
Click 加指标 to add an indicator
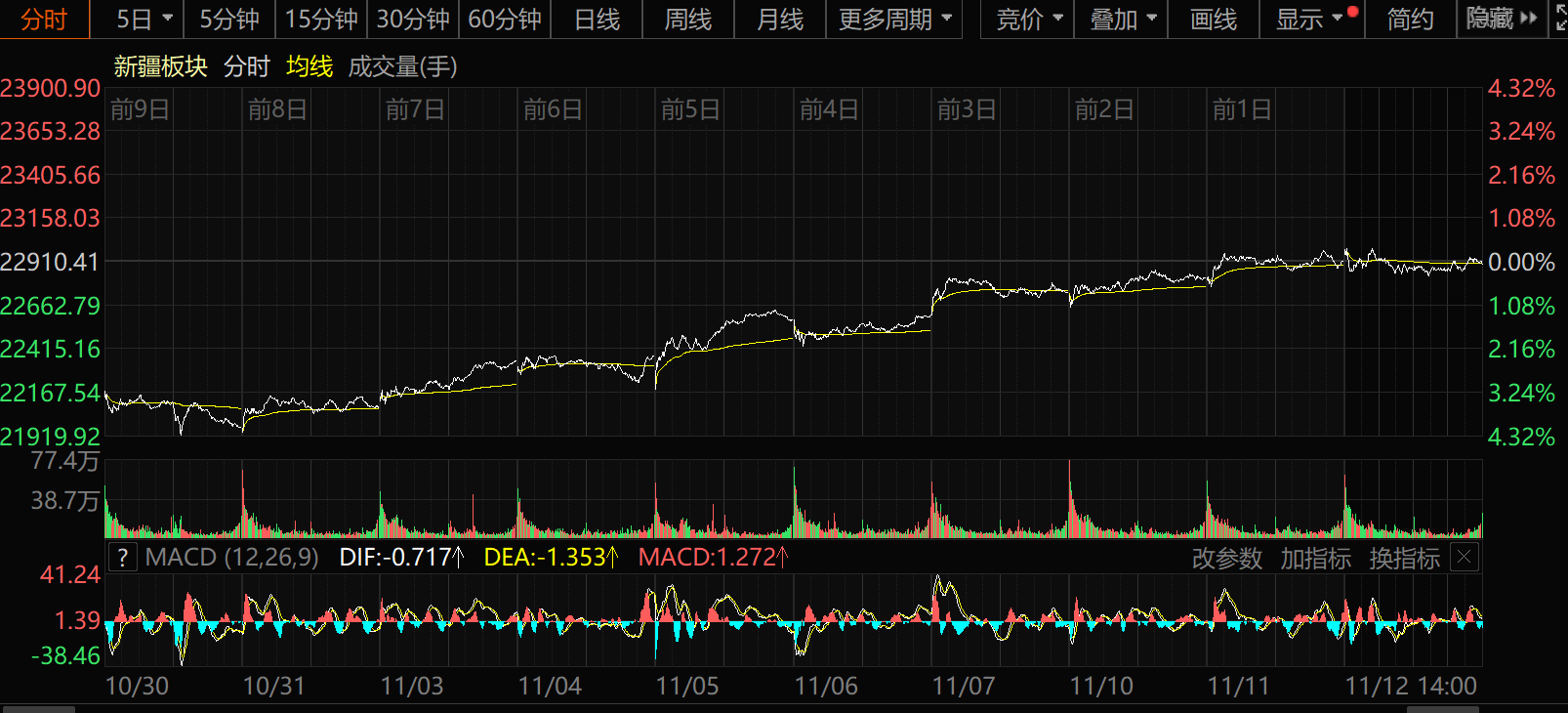[x=1315, y=558]
